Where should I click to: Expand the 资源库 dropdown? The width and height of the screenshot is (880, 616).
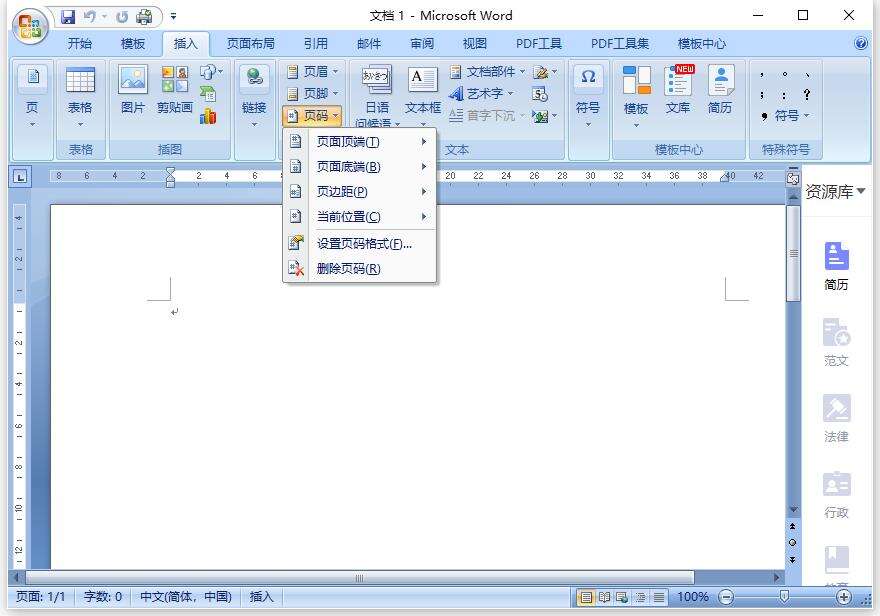click(836, 192)
